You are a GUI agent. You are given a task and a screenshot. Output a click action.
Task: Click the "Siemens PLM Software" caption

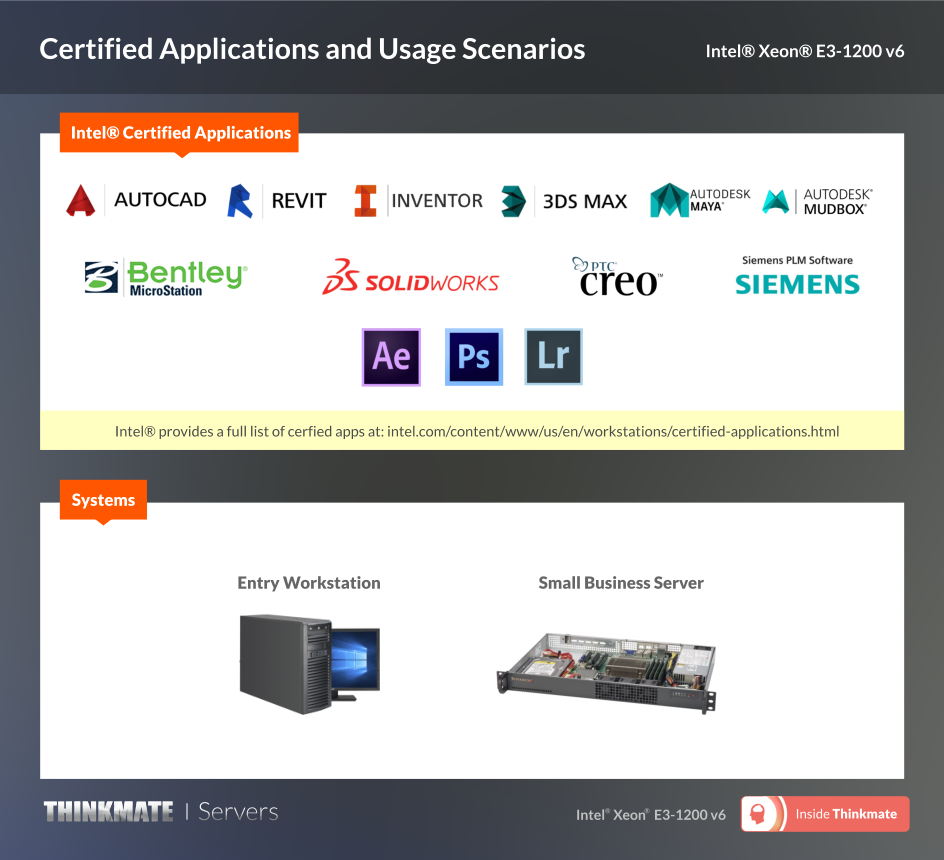coord(797,260)
